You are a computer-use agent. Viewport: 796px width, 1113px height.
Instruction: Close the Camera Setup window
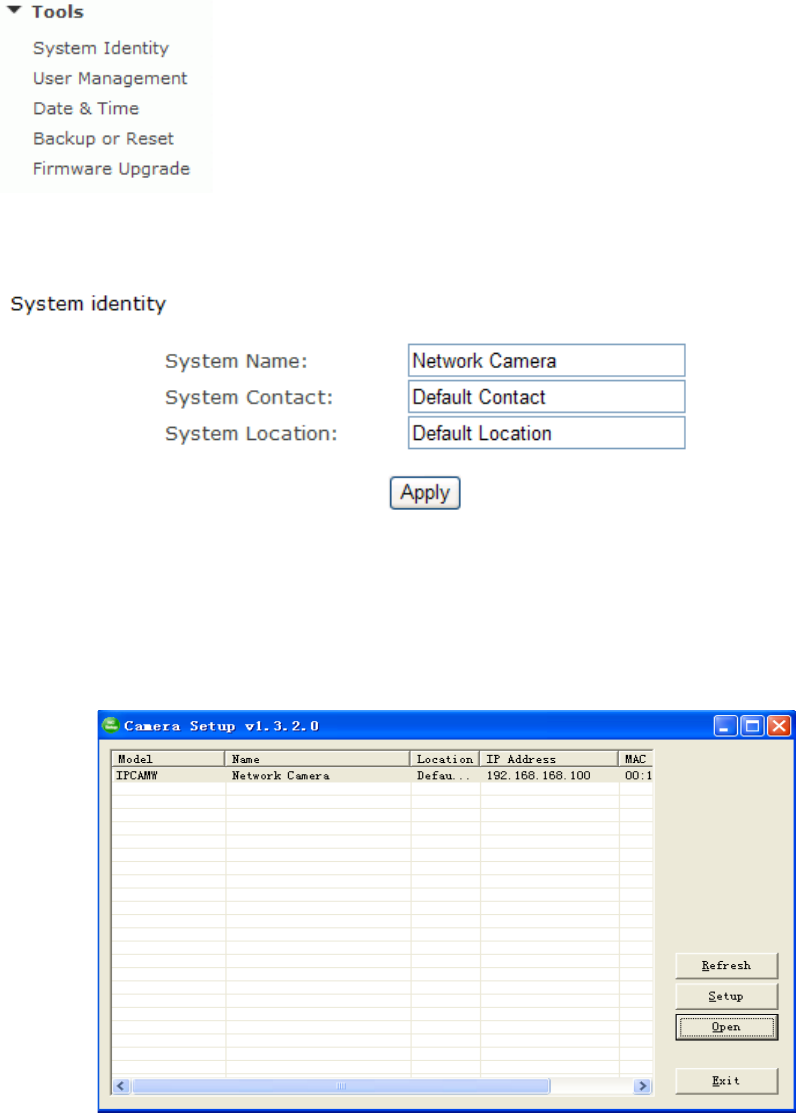pos(779,725)
